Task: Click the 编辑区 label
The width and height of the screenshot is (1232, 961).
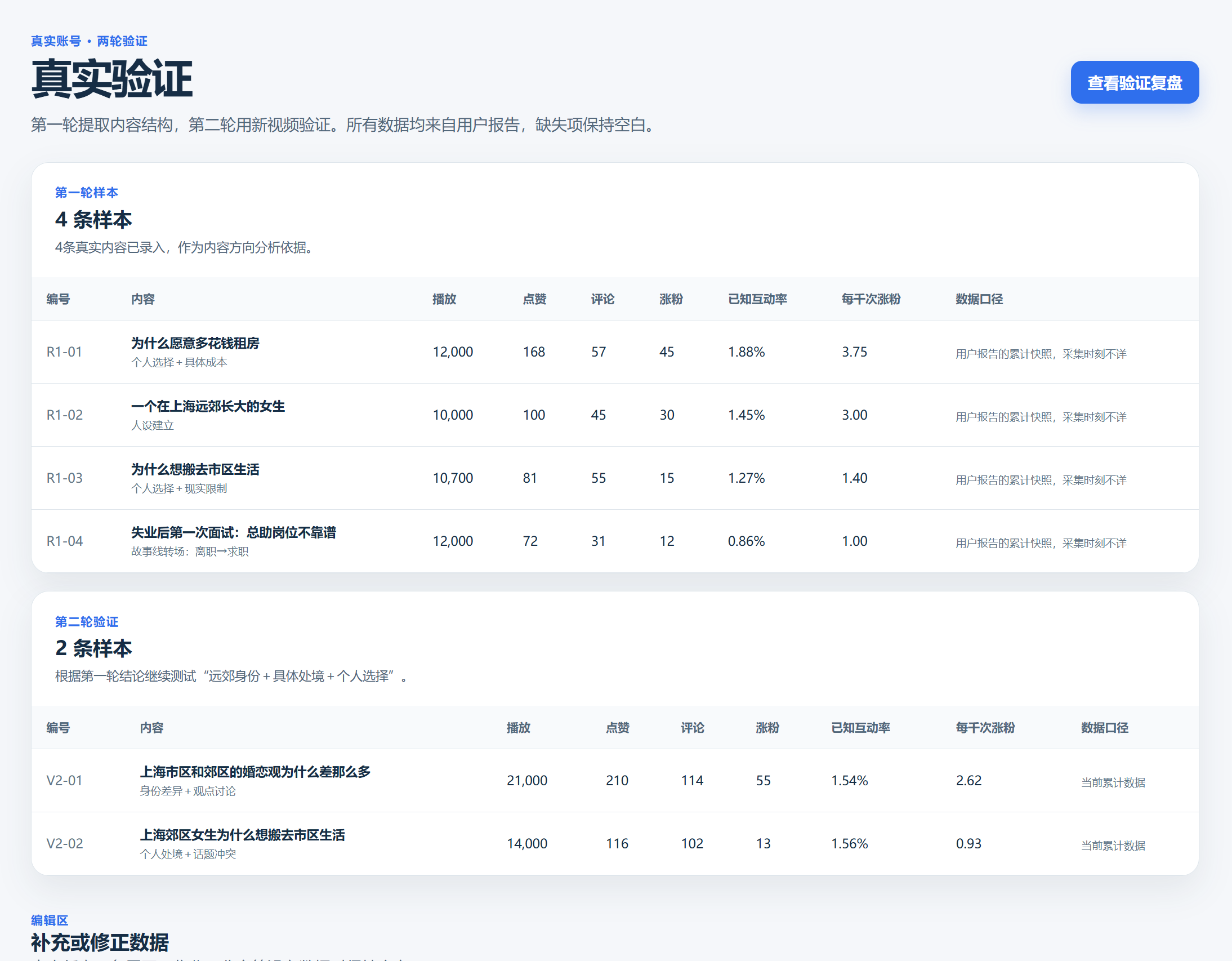Action: (x=50, y=920)
